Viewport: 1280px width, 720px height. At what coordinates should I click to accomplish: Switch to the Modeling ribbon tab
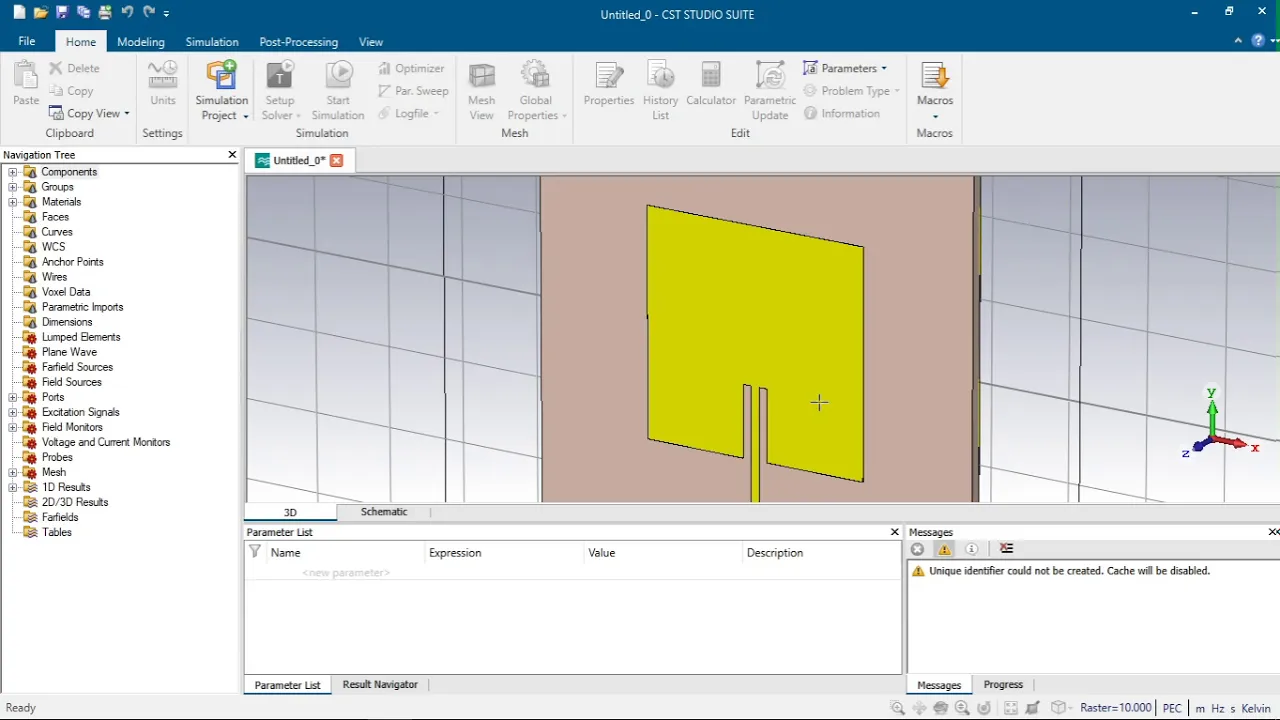pyautogui.click(x=140, y=42)
